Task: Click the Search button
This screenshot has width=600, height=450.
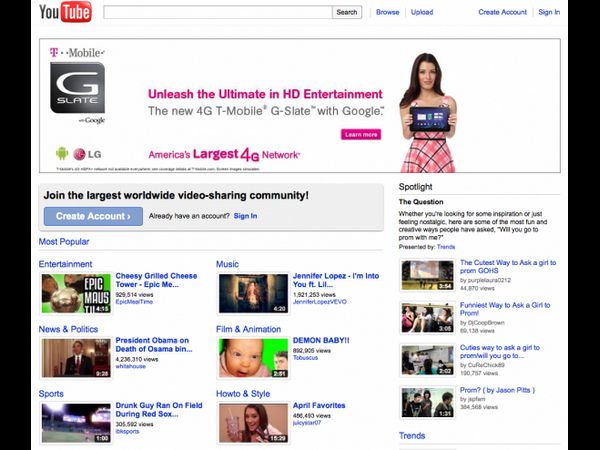Action: 347,12
